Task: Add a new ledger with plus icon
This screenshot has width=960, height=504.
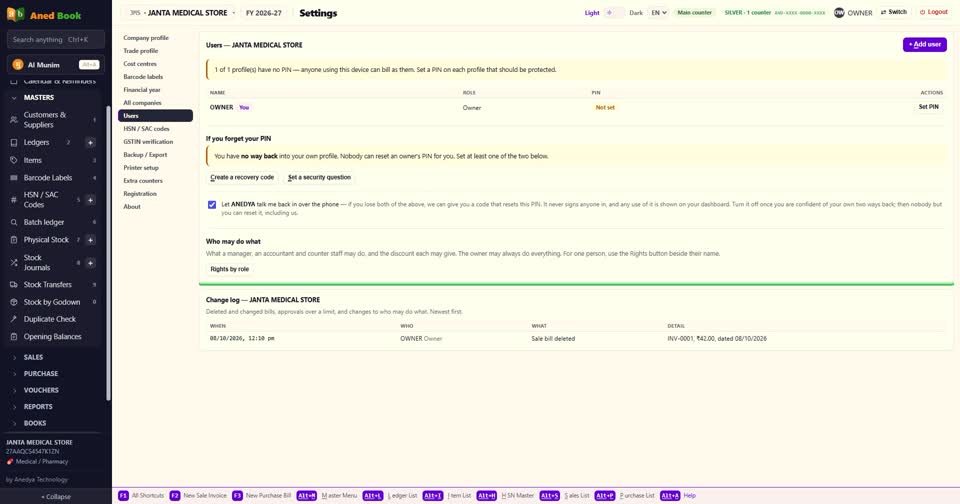Action: pos(90,142)
